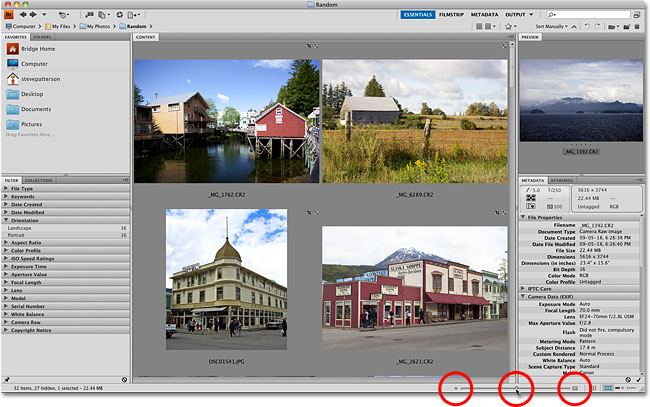The width and height of the screenshot is (650, 407).
Task: Select the Favorites panel tab
Action: [x=16, y=37]
